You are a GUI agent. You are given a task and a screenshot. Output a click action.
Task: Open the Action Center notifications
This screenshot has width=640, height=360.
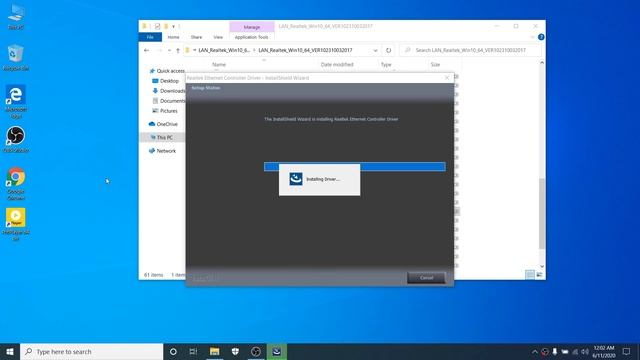(x=627, y=351)
